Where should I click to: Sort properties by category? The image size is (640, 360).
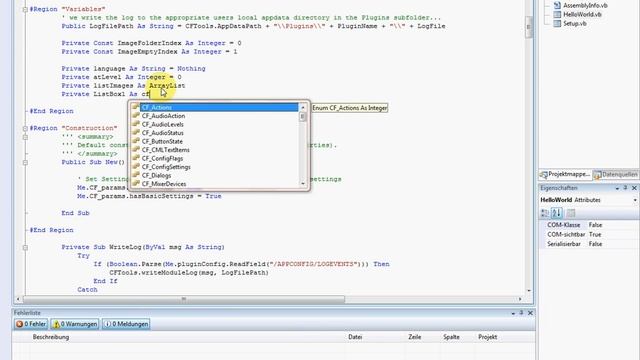[545, 213]
